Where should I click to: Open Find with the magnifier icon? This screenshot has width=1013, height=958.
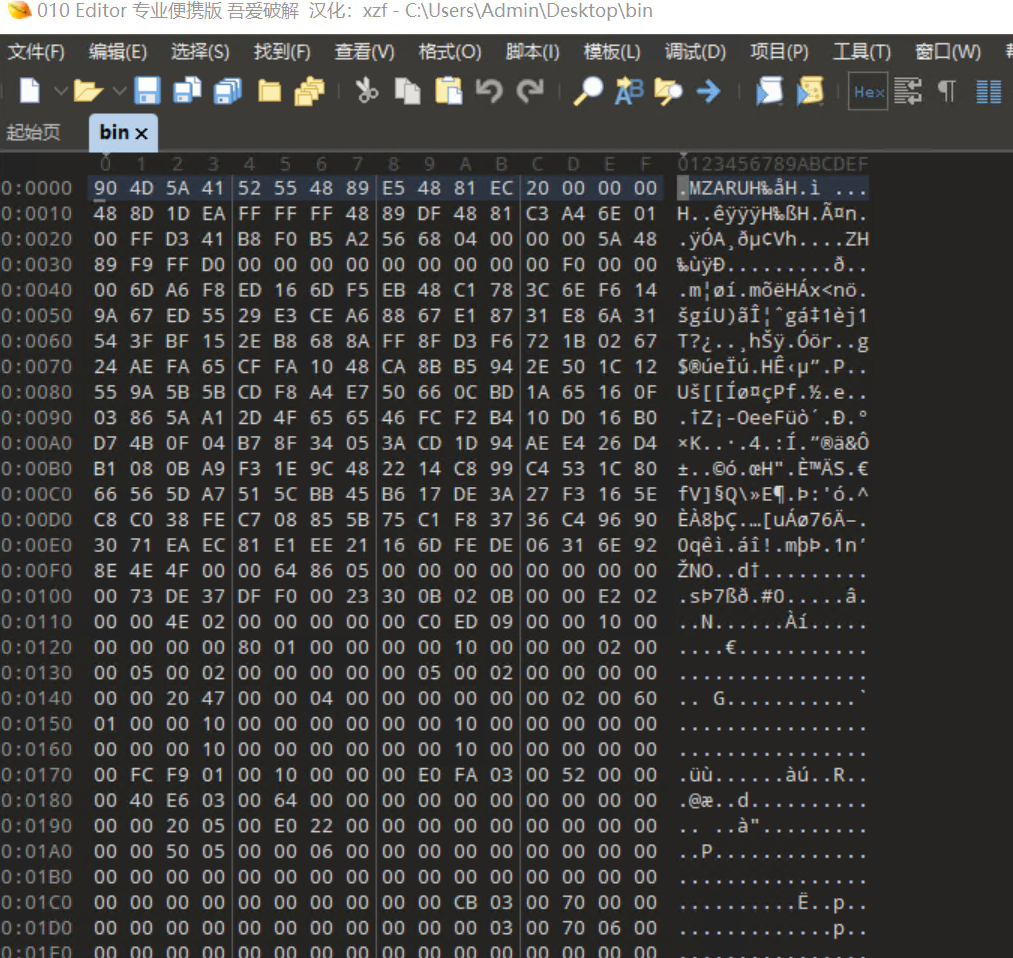587,91
